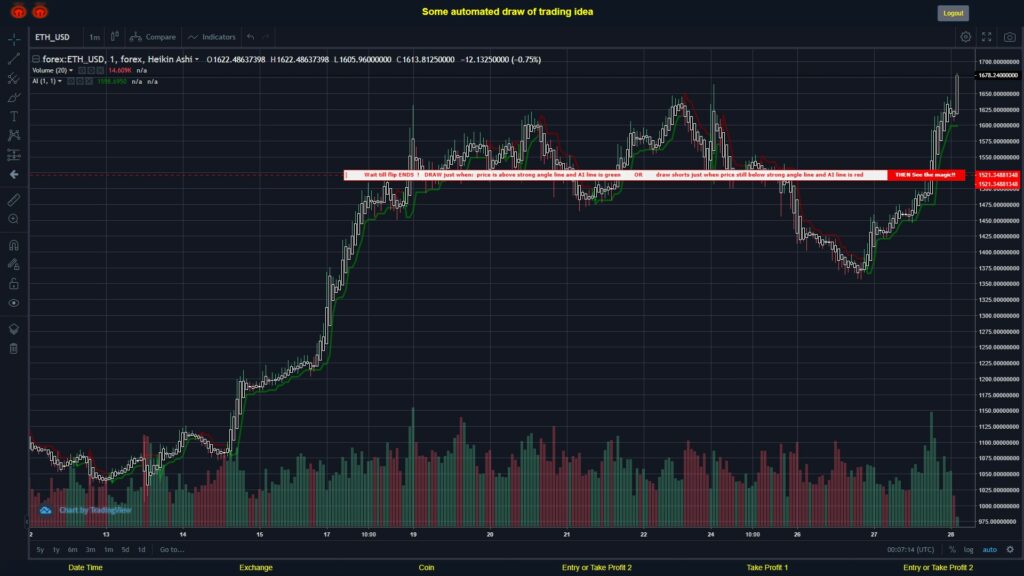Toggle stay in drawing mode
Viewport: 1024px width, 576px height.
[x=14, y=264]
